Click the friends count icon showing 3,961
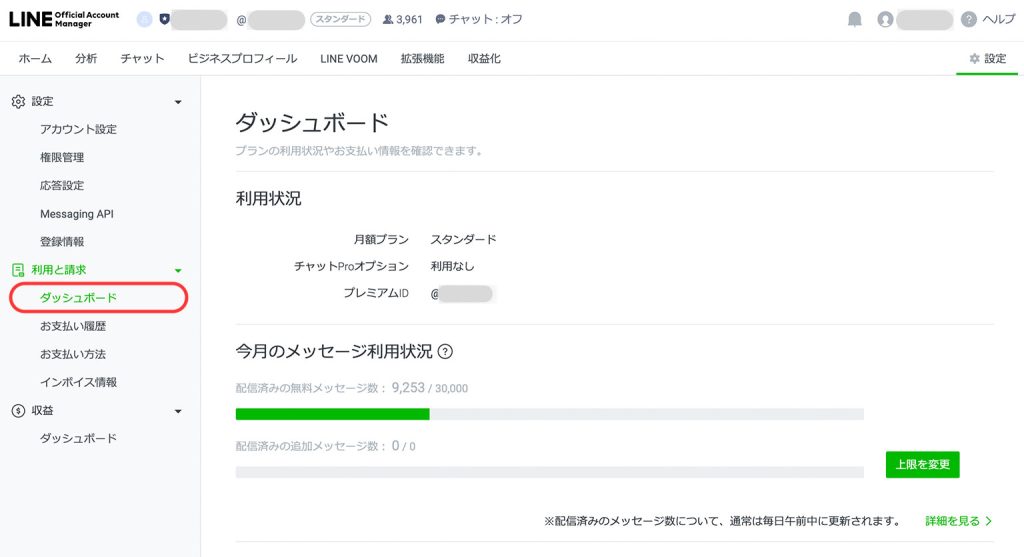Screen dimensions: 1024x557 point(388,19)
